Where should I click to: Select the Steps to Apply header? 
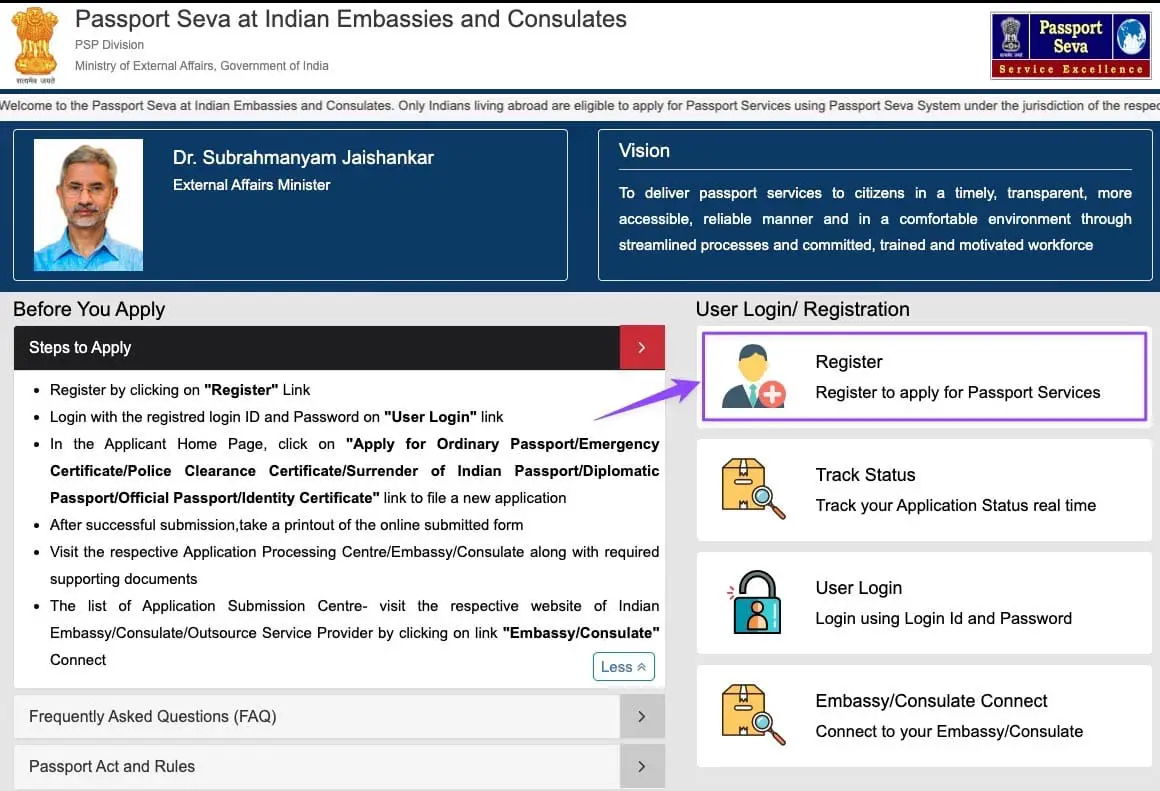pos(317,348)
